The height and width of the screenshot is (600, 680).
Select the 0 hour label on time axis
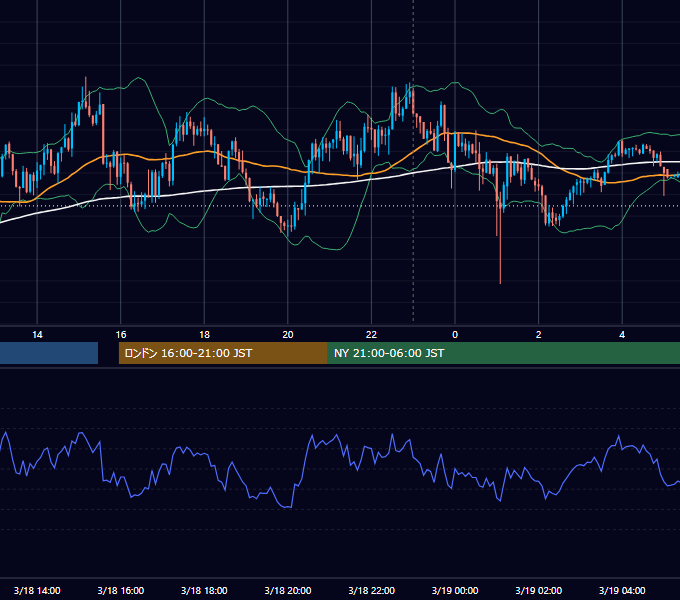[x=455, y=335]
